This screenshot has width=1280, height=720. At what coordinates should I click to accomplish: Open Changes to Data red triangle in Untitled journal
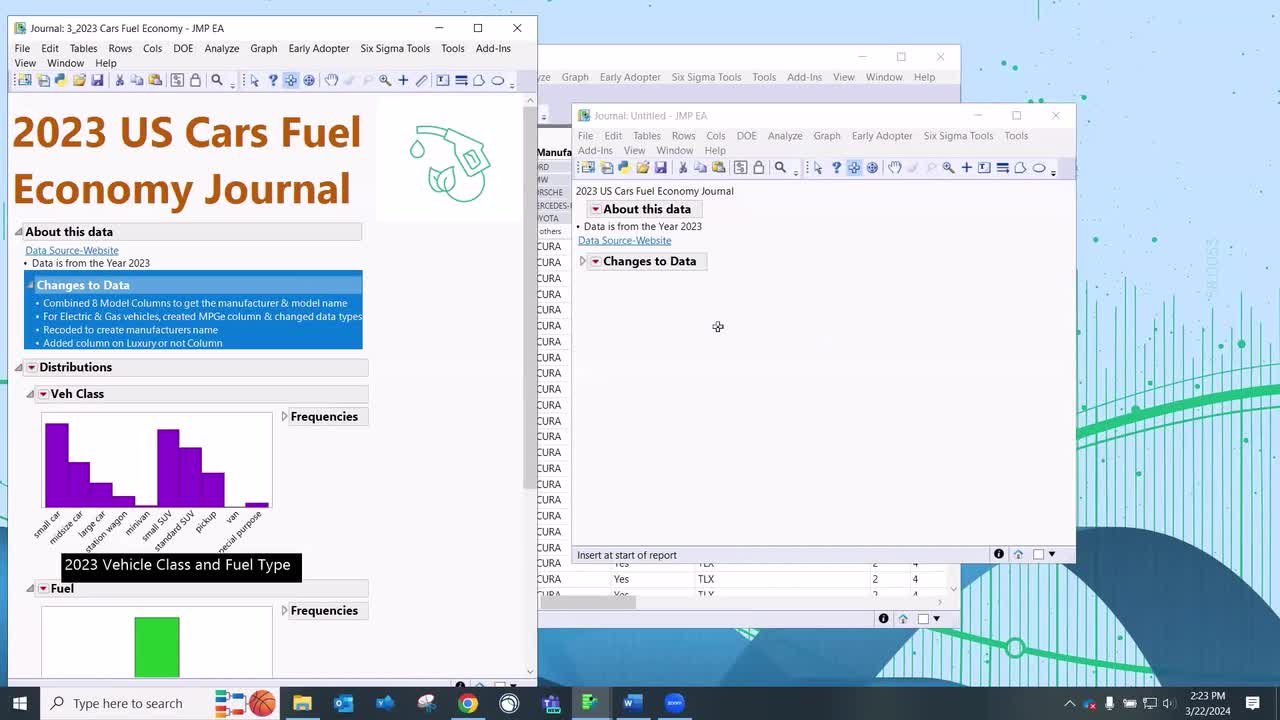tap(595, 261)
